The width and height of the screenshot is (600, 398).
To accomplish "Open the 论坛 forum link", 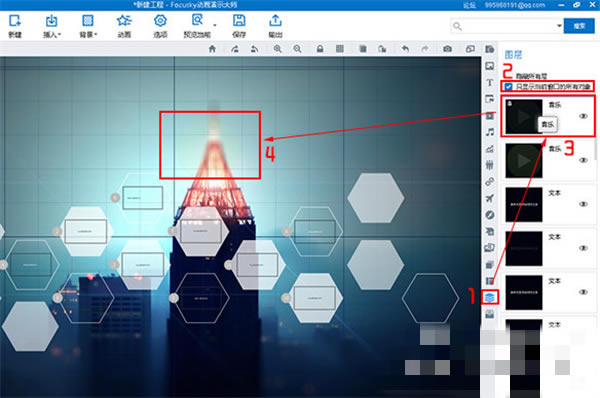I will [469, 5].
